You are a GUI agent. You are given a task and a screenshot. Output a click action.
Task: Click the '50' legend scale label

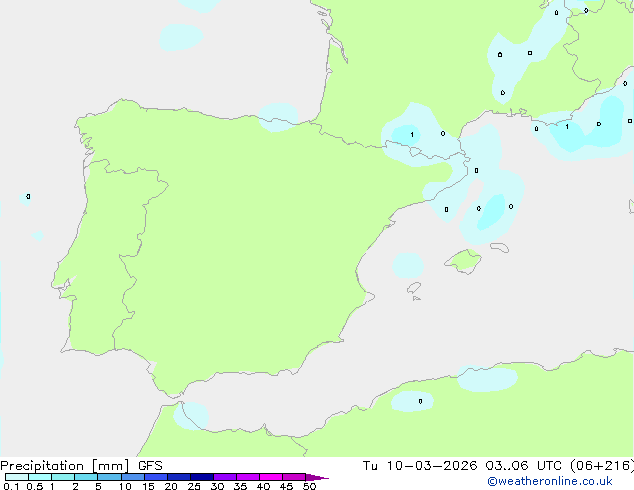[x=310, y=486]
